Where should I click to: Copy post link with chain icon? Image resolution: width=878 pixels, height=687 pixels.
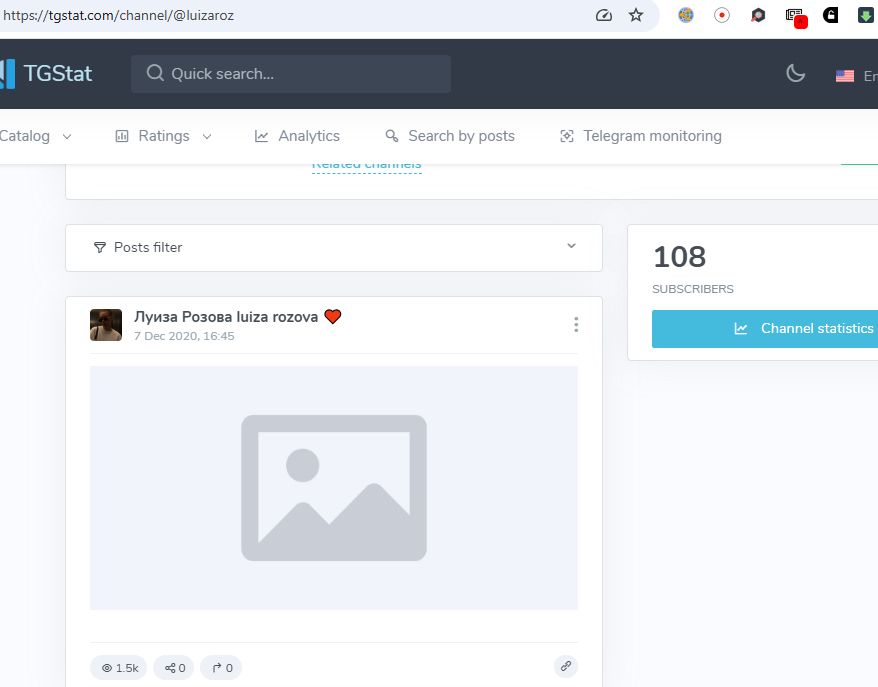pos(566,666)
